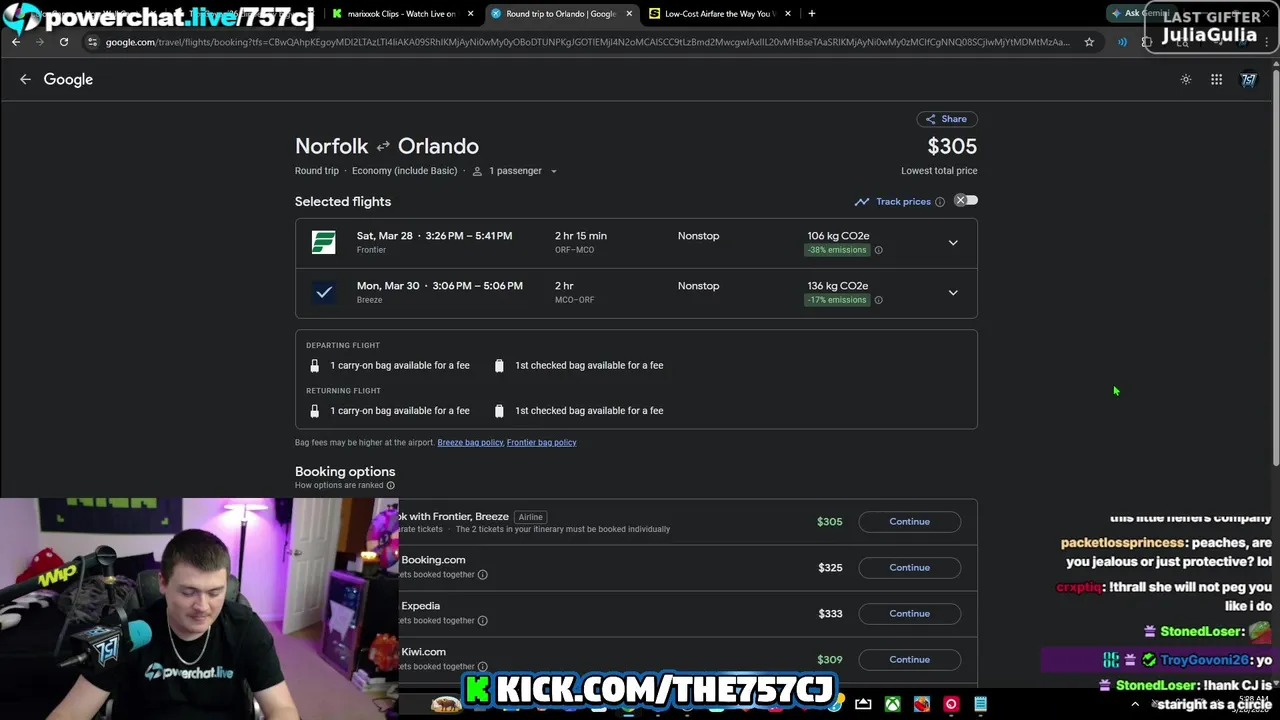This screenshot has width=1280, height=720.
Task: Click departing 1st checked bag fee text
Action: (589, 365)
